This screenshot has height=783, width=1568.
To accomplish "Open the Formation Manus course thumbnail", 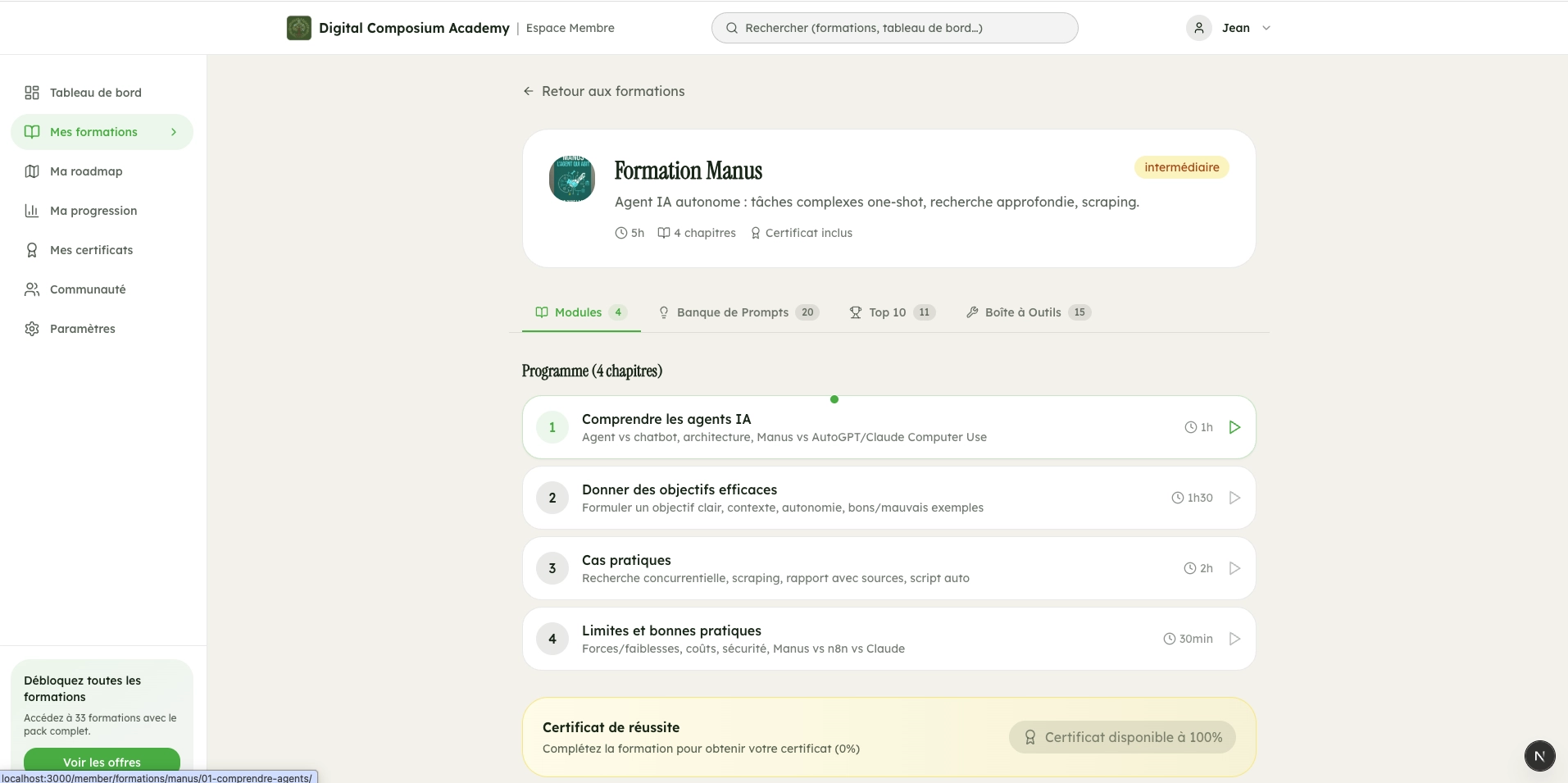I will pyautogui.click(x=570, y=179).
